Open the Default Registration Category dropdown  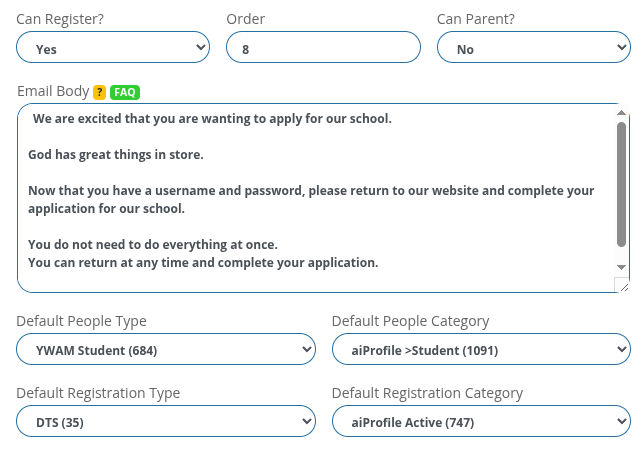pyautogui.click(x=481, y=421)
